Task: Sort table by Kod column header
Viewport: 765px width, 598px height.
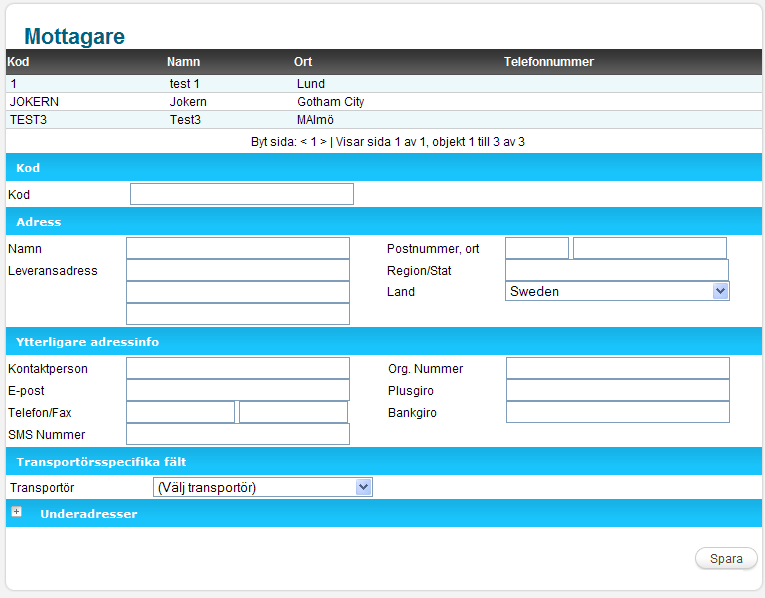Action: click(18, 62)
